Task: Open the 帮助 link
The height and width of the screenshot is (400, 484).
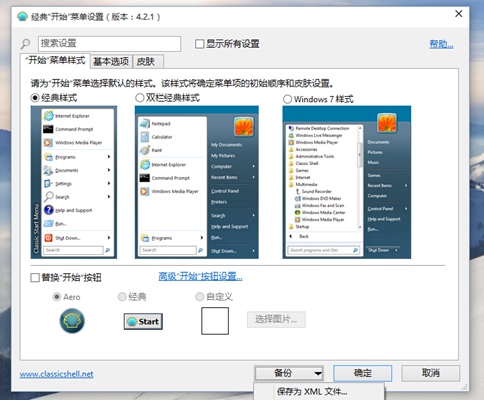Action: click(x=441, y=44)
